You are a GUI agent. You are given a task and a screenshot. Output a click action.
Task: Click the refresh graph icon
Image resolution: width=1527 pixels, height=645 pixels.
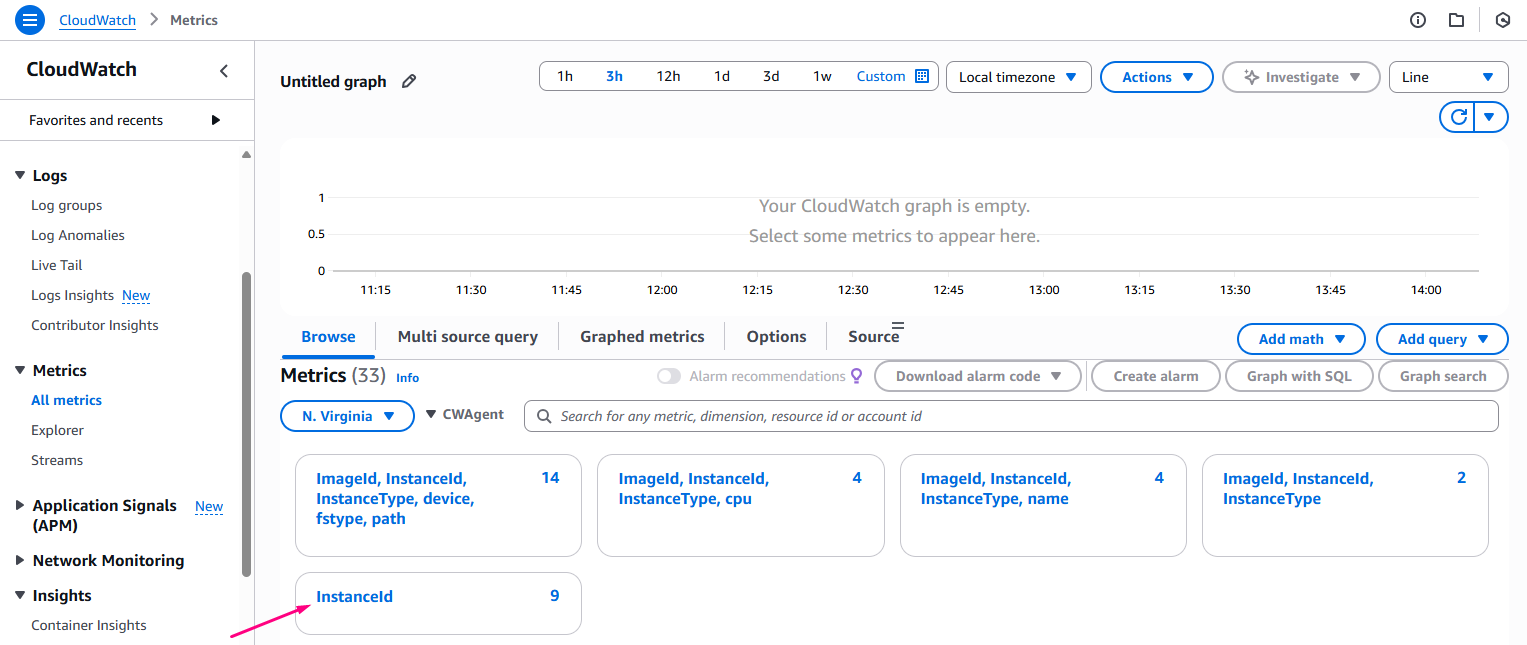[1459, 117]
